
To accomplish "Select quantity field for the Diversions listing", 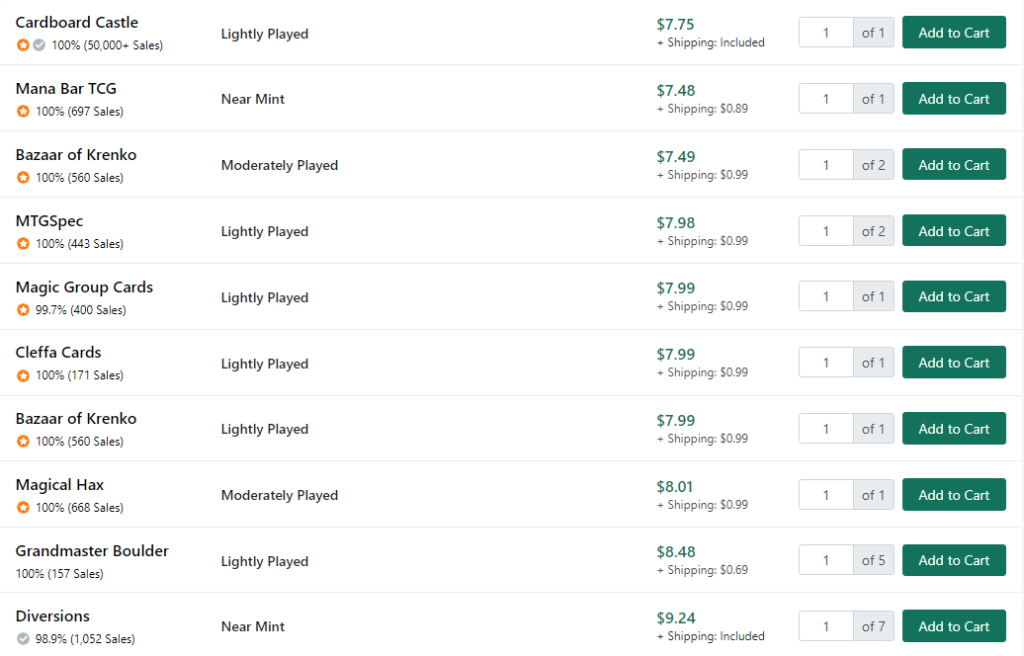I will (x=825, y=627).
